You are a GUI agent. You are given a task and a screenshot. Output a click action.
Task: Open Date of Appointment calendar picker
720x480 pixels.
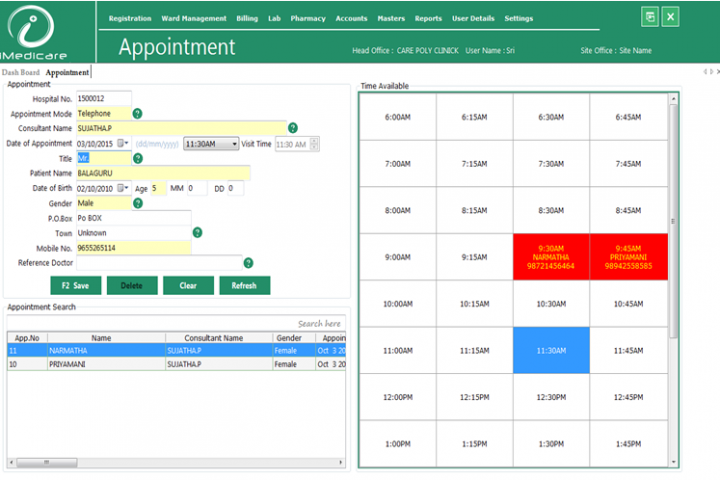click(123, 144)
